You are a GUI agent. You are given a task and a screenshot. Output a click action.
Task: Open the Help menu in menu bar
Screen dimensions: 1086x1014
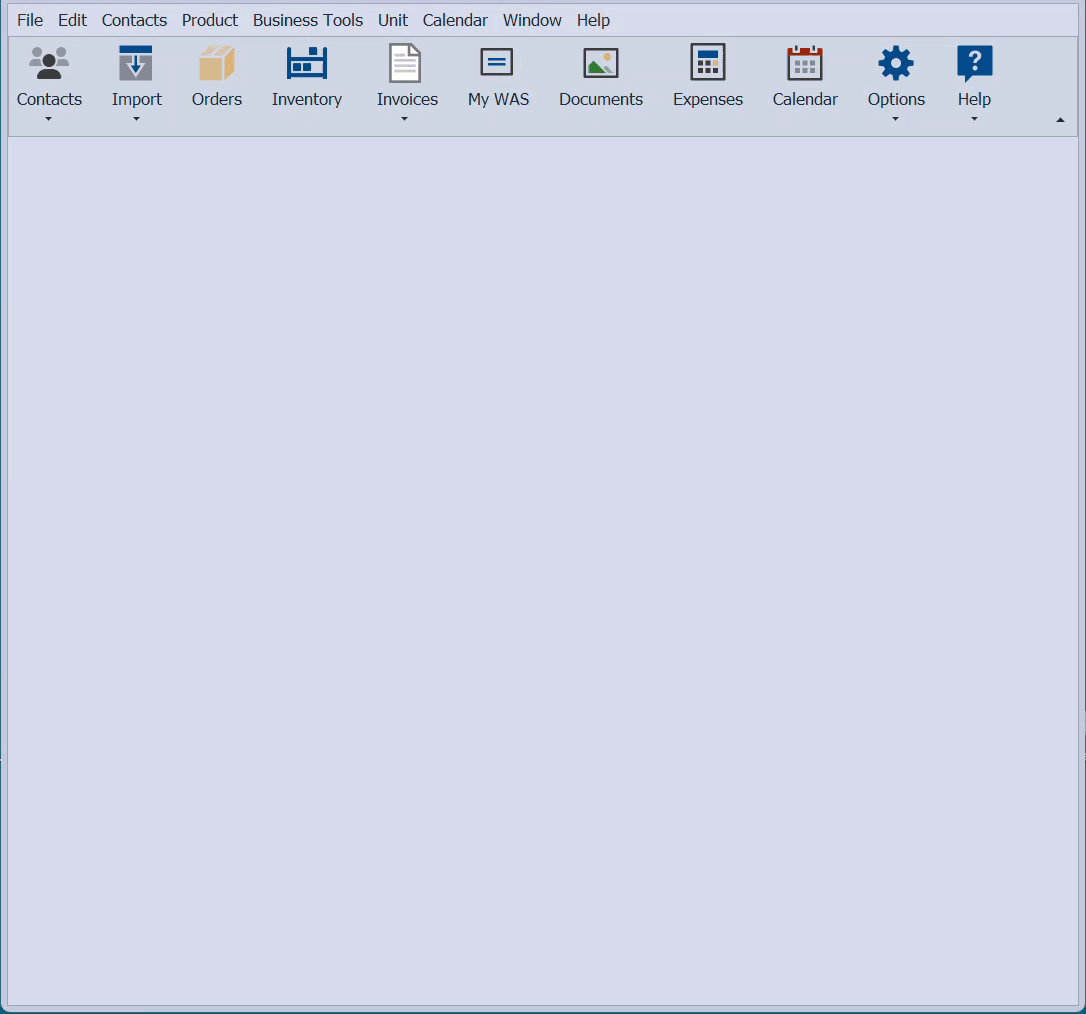point(594,20)
